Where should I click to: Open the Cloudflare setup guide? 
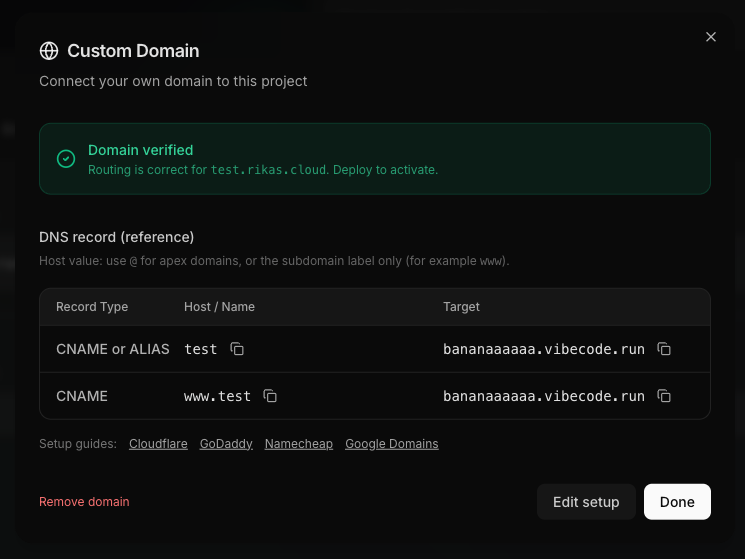(x=158, y=444)
